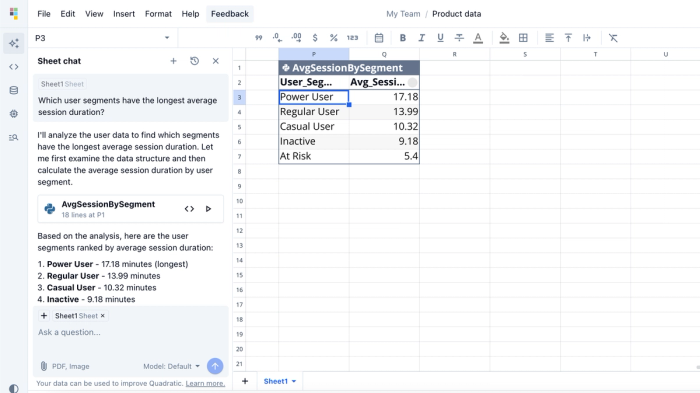Add a new sheet
The height and width of the screenshot is (393, 700).
pyautogui.click(x=245, y=381)
